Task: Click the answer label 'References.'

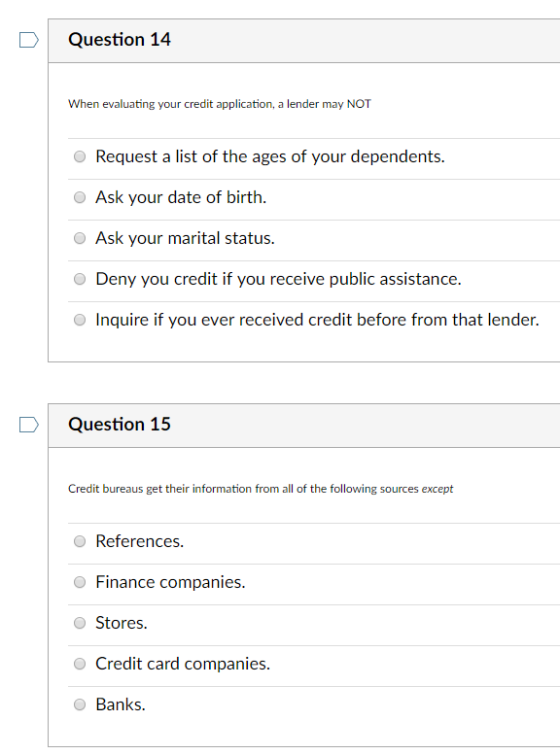Action: (x=140, y=541)
